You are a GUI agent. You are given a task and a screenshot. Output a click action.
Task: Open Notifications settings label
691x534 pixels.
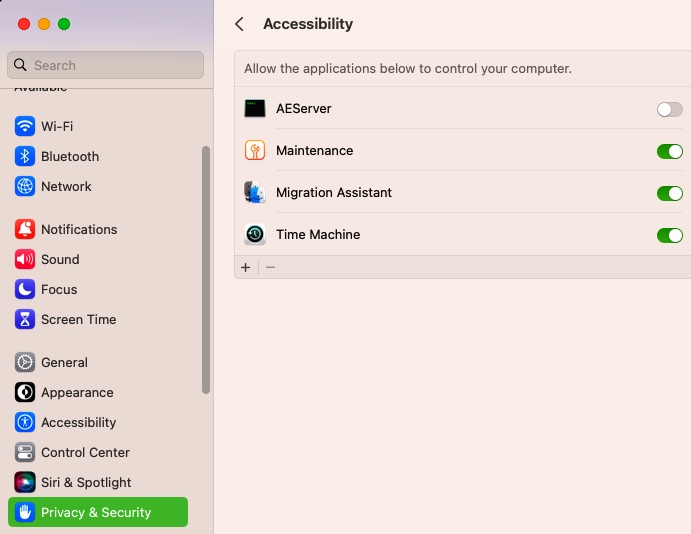point(79,230)
